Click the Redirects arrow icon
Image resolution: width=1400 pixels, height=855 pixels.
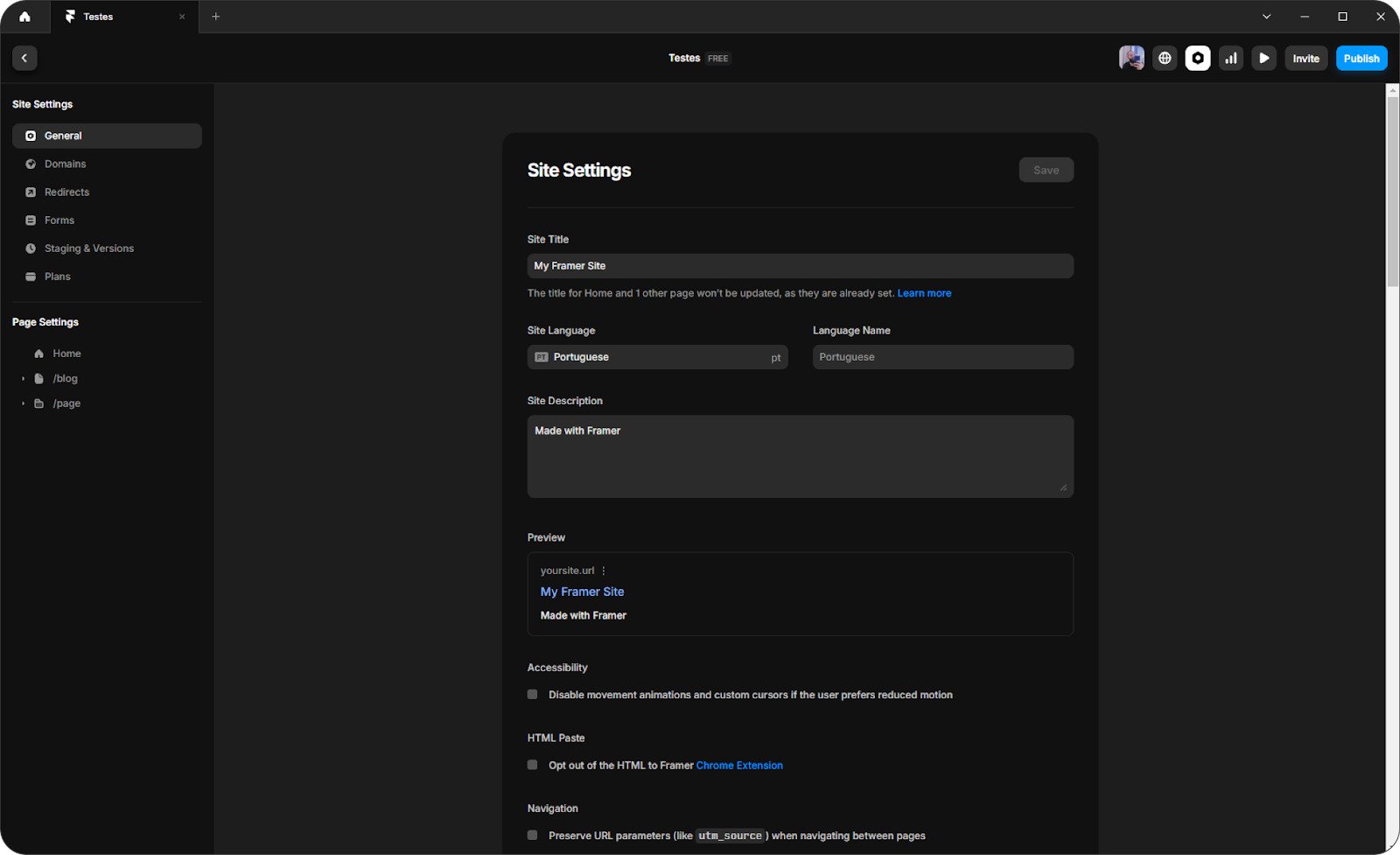click(31, 192)
